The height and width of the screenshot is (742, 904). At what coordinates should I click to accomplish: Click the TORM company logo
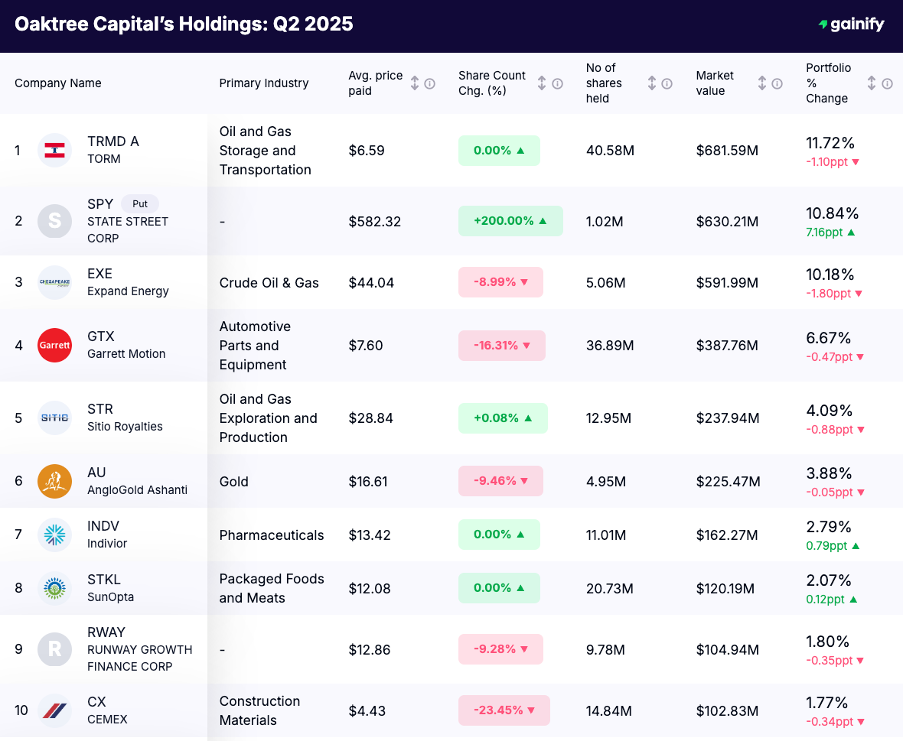[55, 150]
